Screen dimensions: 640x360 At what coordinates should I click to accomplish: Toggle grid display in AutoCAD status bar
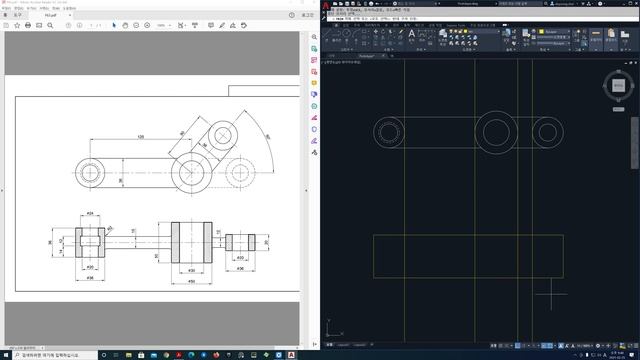pyautogui.click(x=501, y=346)
